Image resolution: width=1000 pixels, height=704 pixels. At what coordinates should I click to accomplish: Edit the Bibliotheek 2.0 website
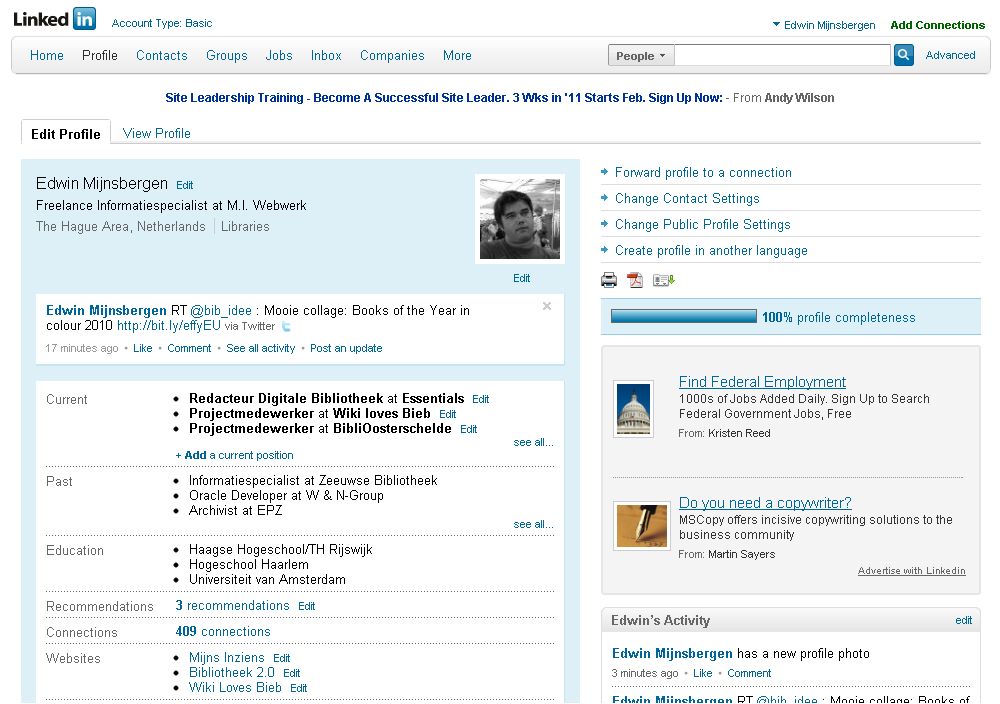[291, 673]
